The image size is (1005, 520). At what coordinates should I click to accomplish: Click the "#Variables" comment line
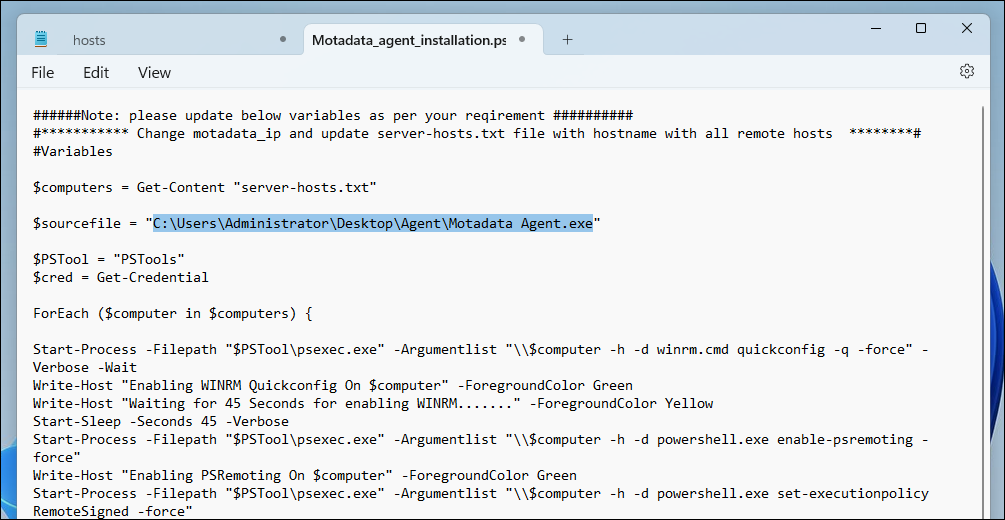[x=73, y=152]
